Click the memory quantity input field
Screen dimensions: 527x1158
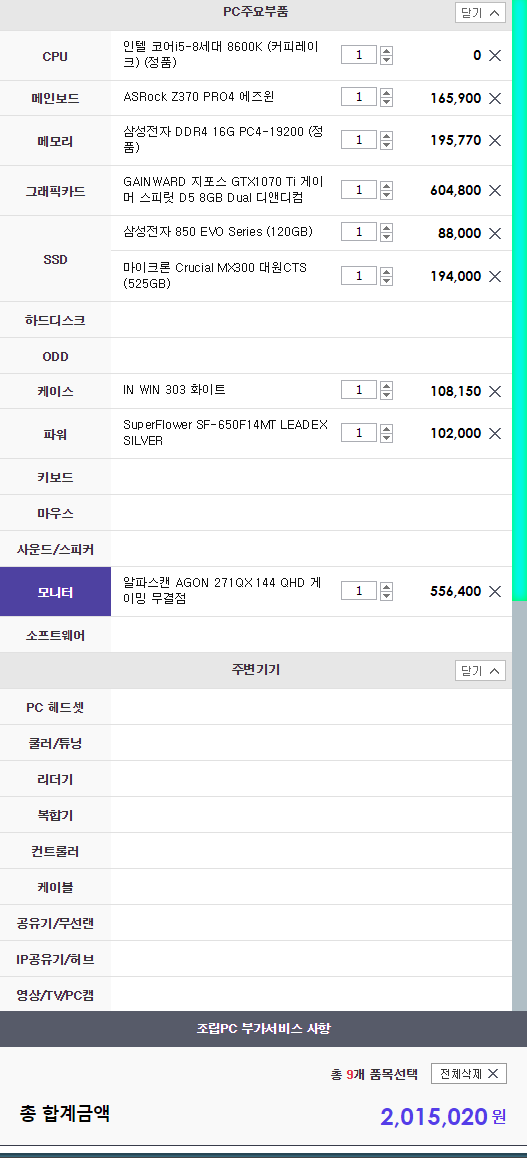[359, 140]
